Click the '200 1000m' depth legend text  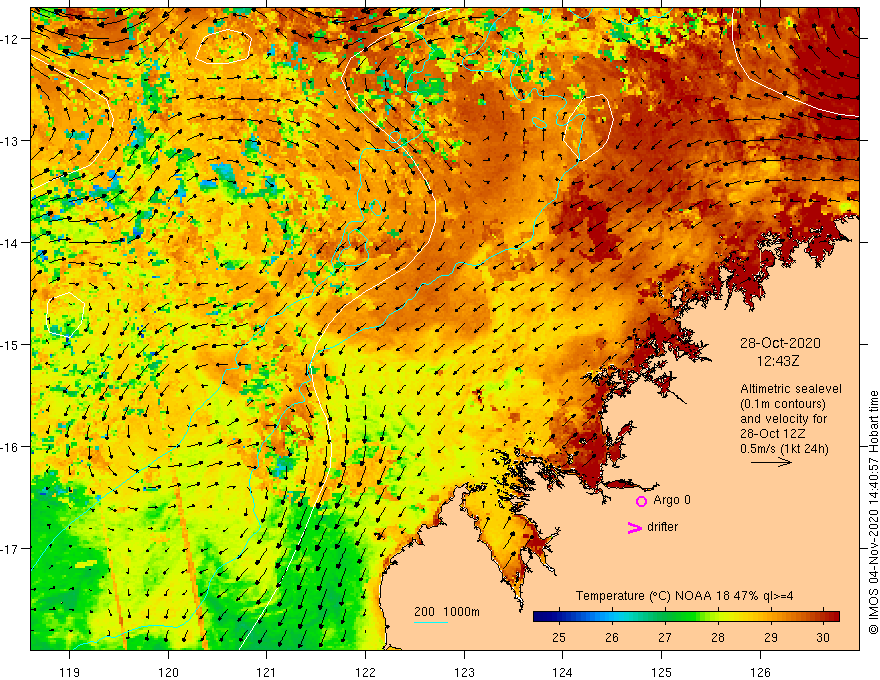[x=447, y=612]
